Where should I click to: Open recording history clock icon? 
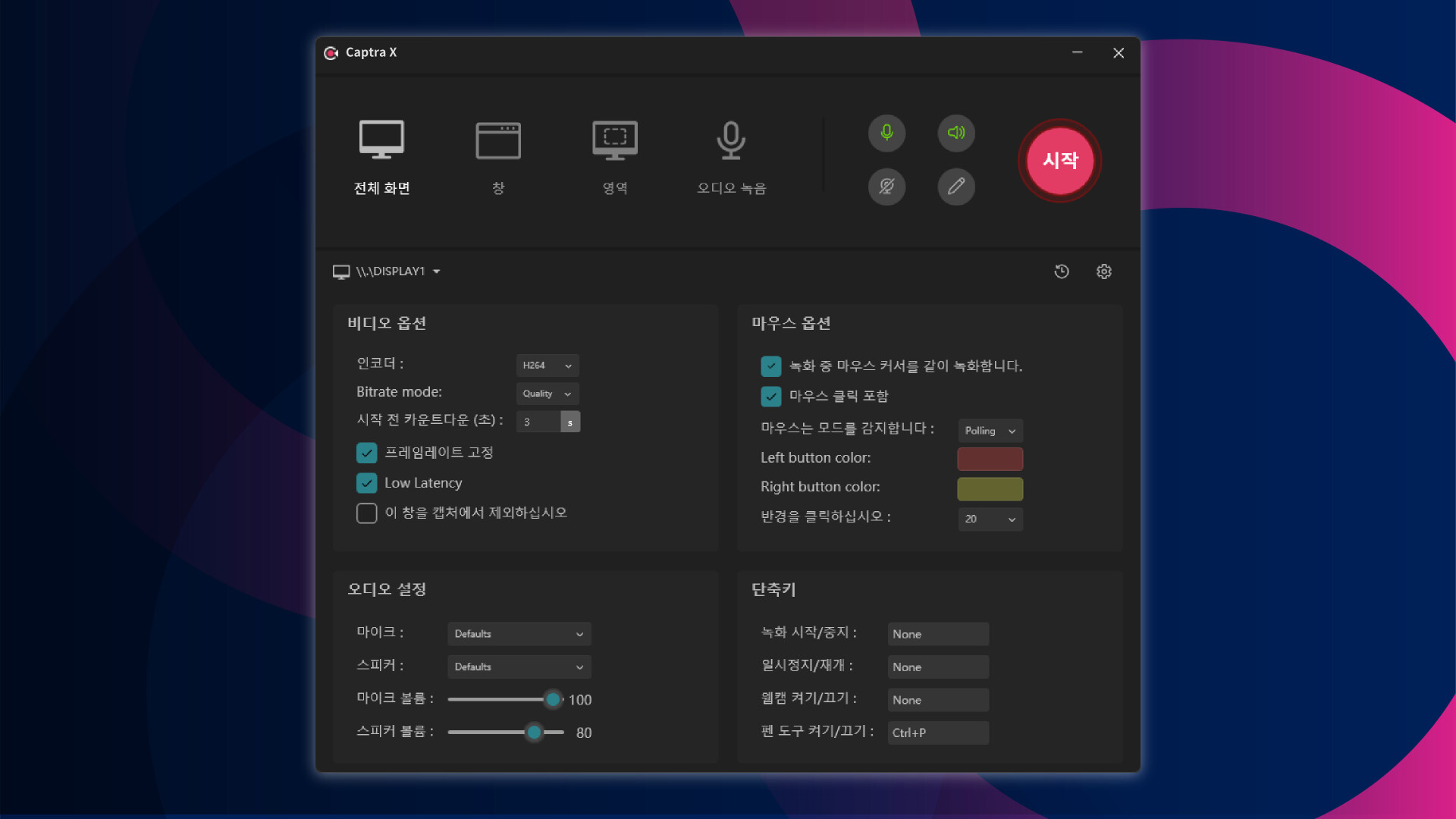pos(1062,271)
